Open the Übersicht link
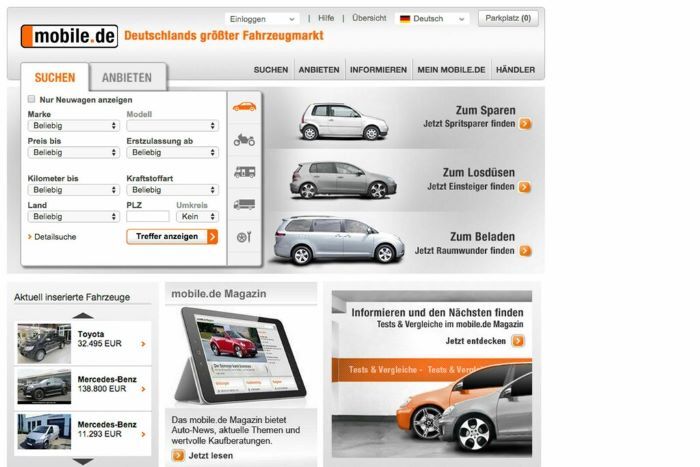700x467 pixels. (369, 18)
